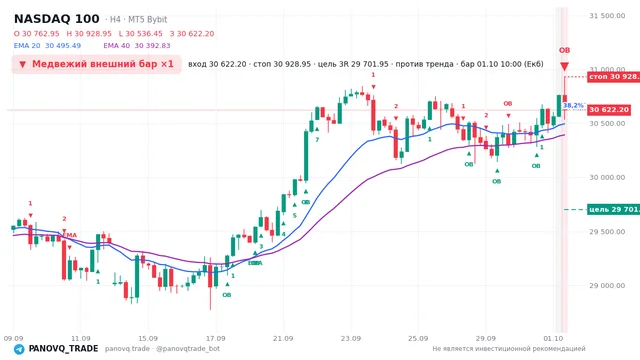Click the open price O 30 762.95
The image size is (640, 360).
pos(36,34)
